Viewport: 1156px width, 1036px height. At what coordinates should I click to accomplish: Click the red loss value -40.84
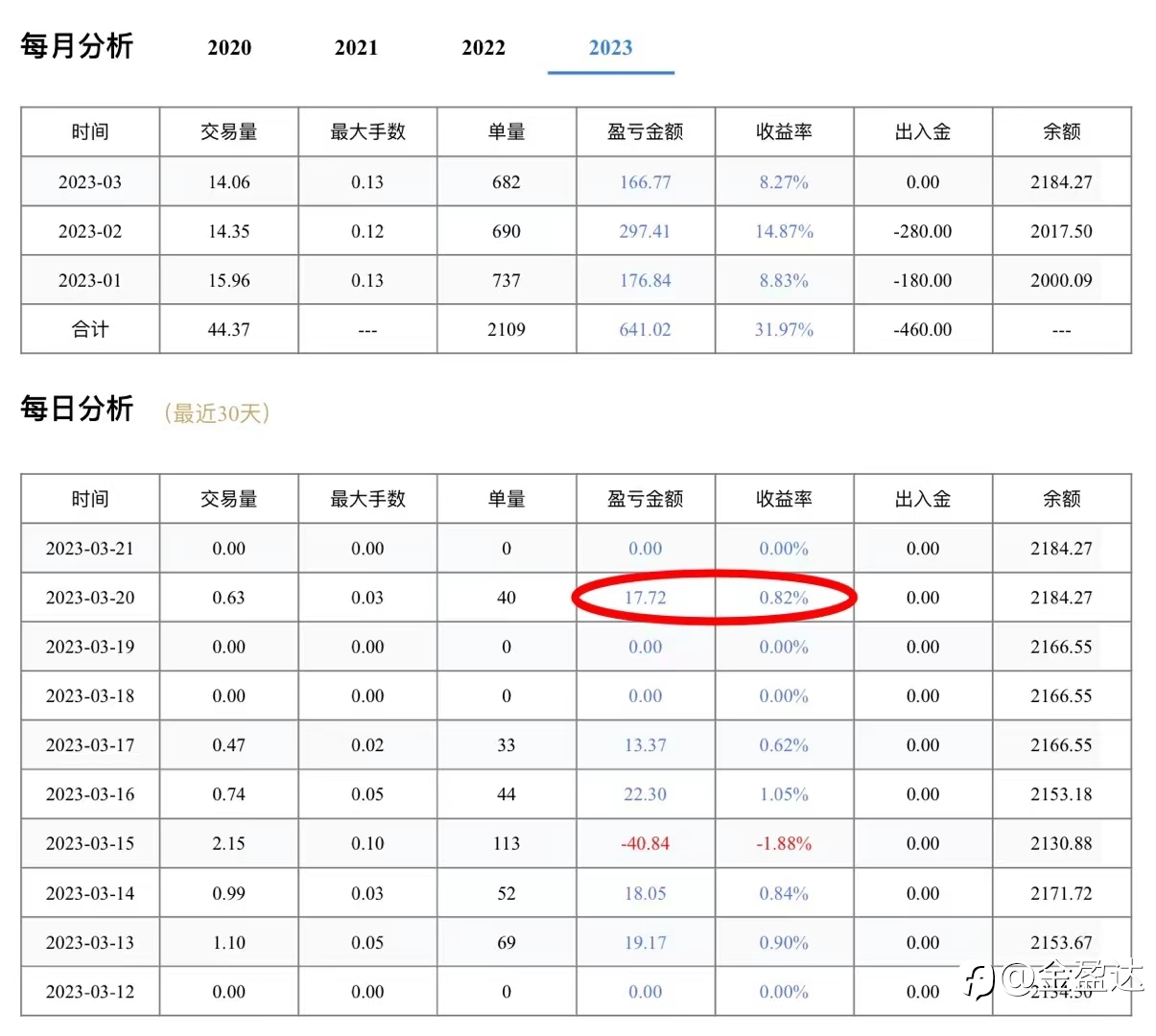pyautogui.click(x=646, y=844)
